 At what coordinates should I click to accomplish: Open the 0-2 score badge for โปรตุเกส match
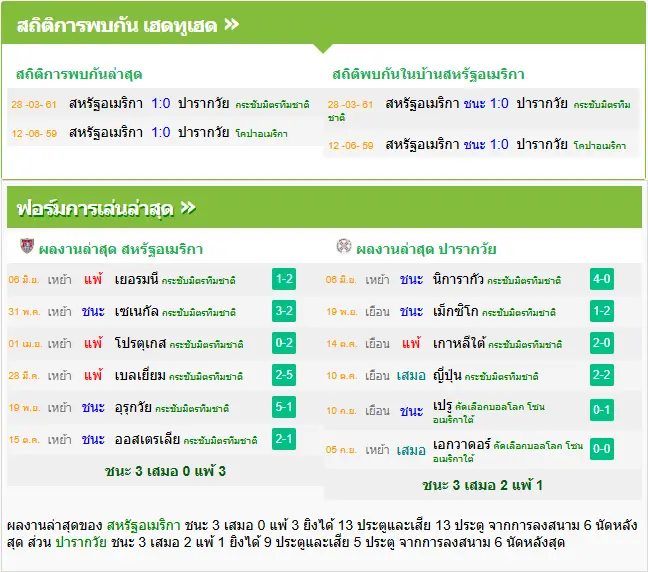coord(284,343)
